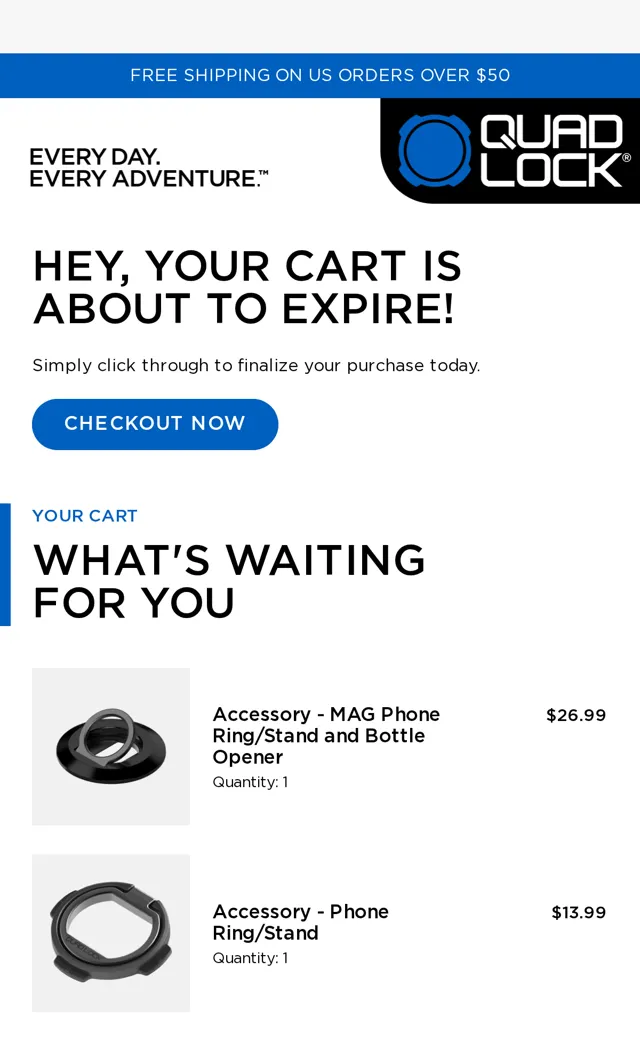640x1040 pixels.
Task: Click the What's Waiting For You heading
Action: tap(229, 581)
